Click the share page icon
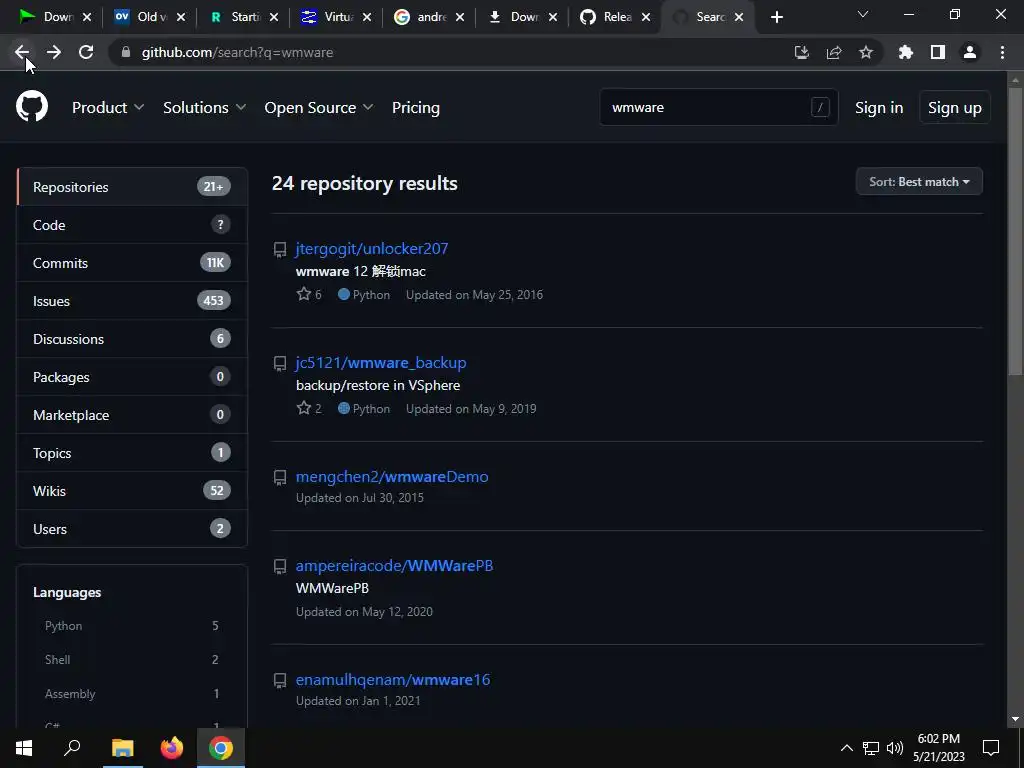The image size is (1024, 768). click(834, 52)
